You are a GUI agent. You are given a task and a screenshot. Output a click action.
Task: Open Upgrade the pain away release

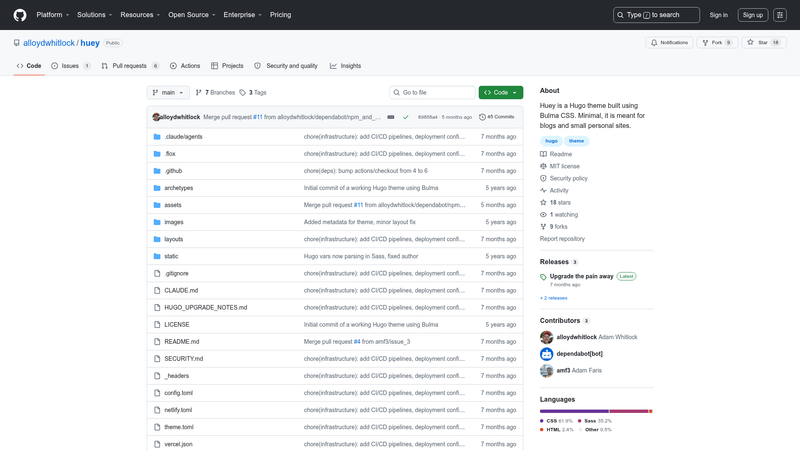(581, 276)
